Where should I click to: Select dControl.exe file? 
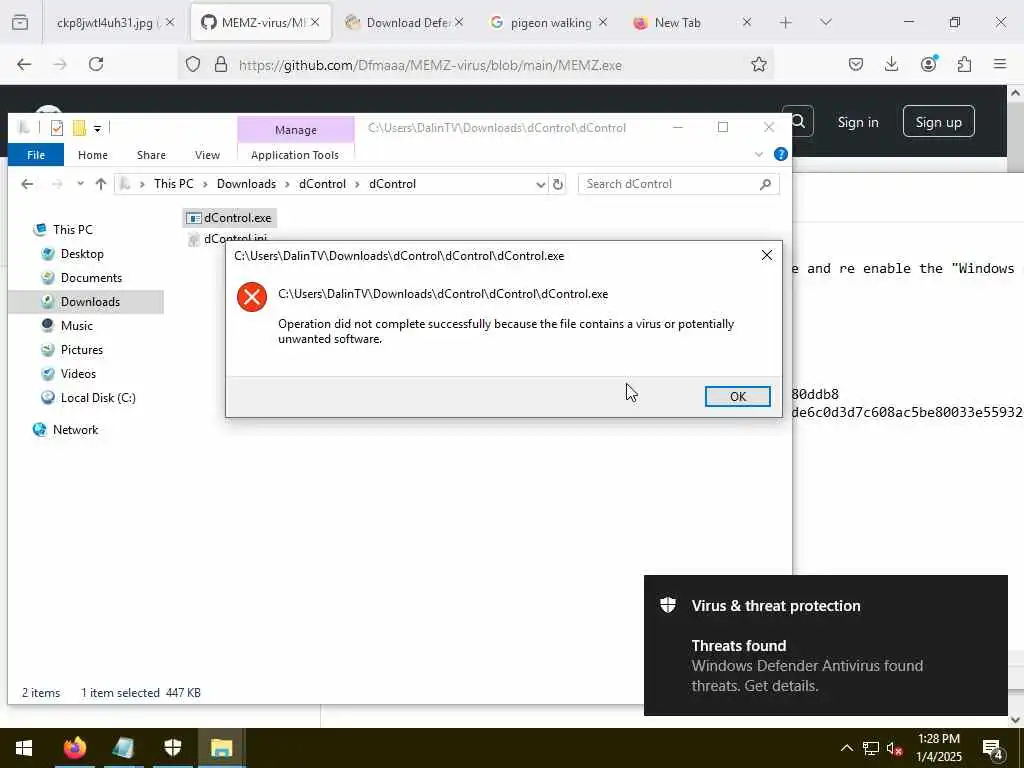coord(229,218)
